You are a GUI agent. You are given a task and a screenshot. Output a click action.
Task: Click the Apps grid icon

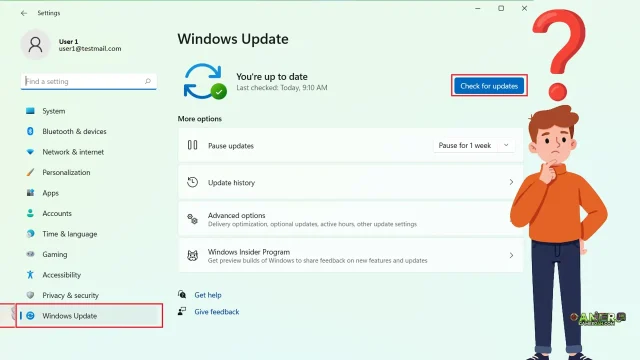pos(30,193)
